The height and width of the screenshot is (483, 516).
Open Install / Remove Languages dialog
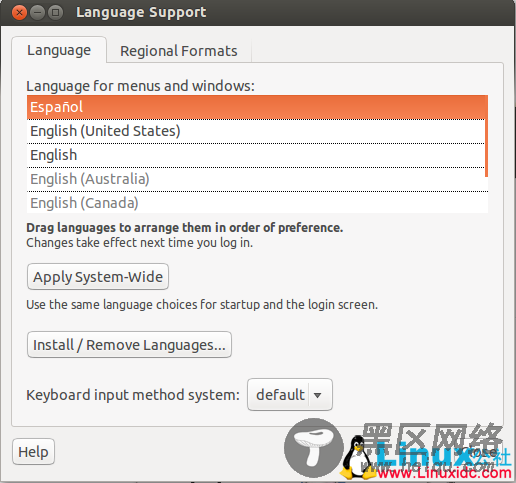(x=129, y=345)
